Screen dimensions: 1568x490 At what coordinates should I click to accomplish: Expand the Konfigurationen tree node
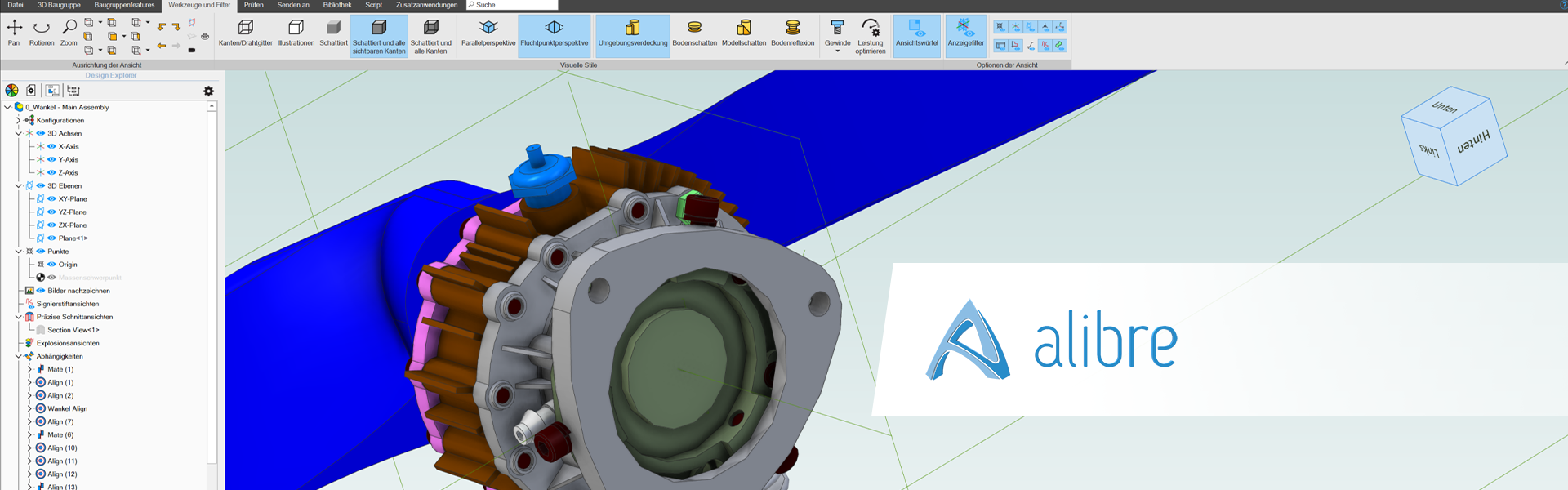(x=19, y=121)
